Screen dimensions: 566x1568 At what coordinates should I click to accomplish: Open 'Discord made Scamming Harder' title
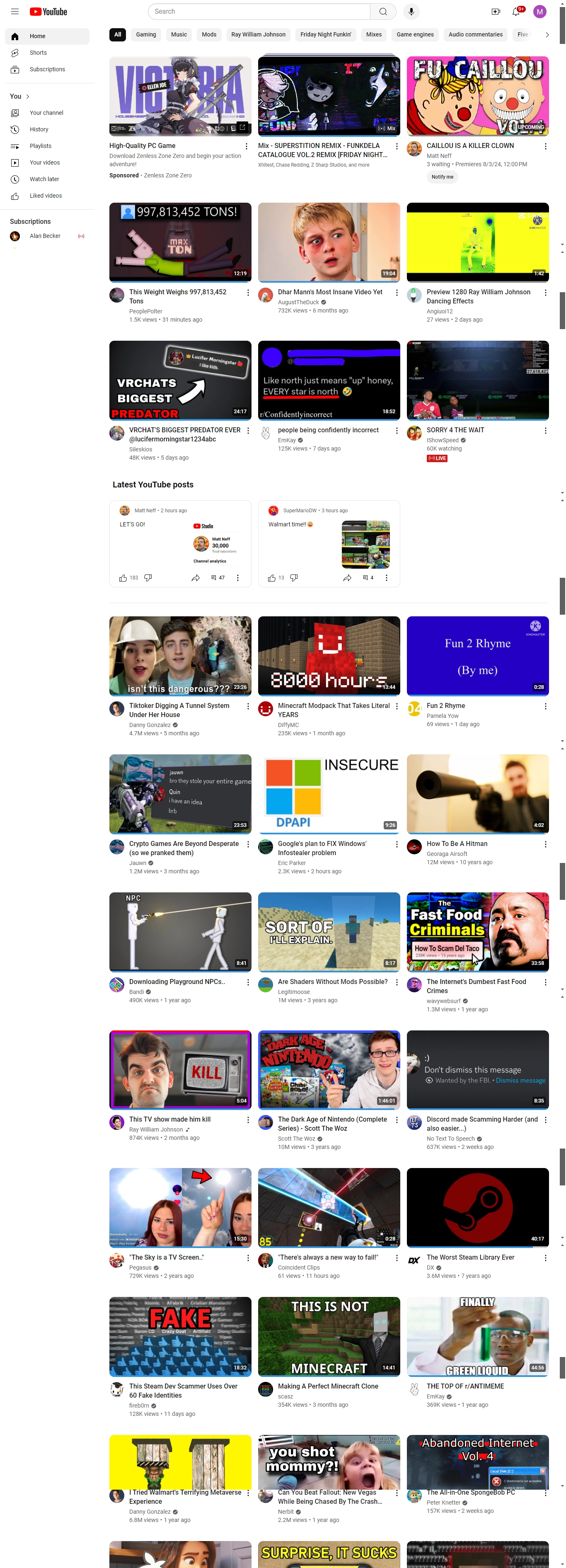[x=482, y=1124]
